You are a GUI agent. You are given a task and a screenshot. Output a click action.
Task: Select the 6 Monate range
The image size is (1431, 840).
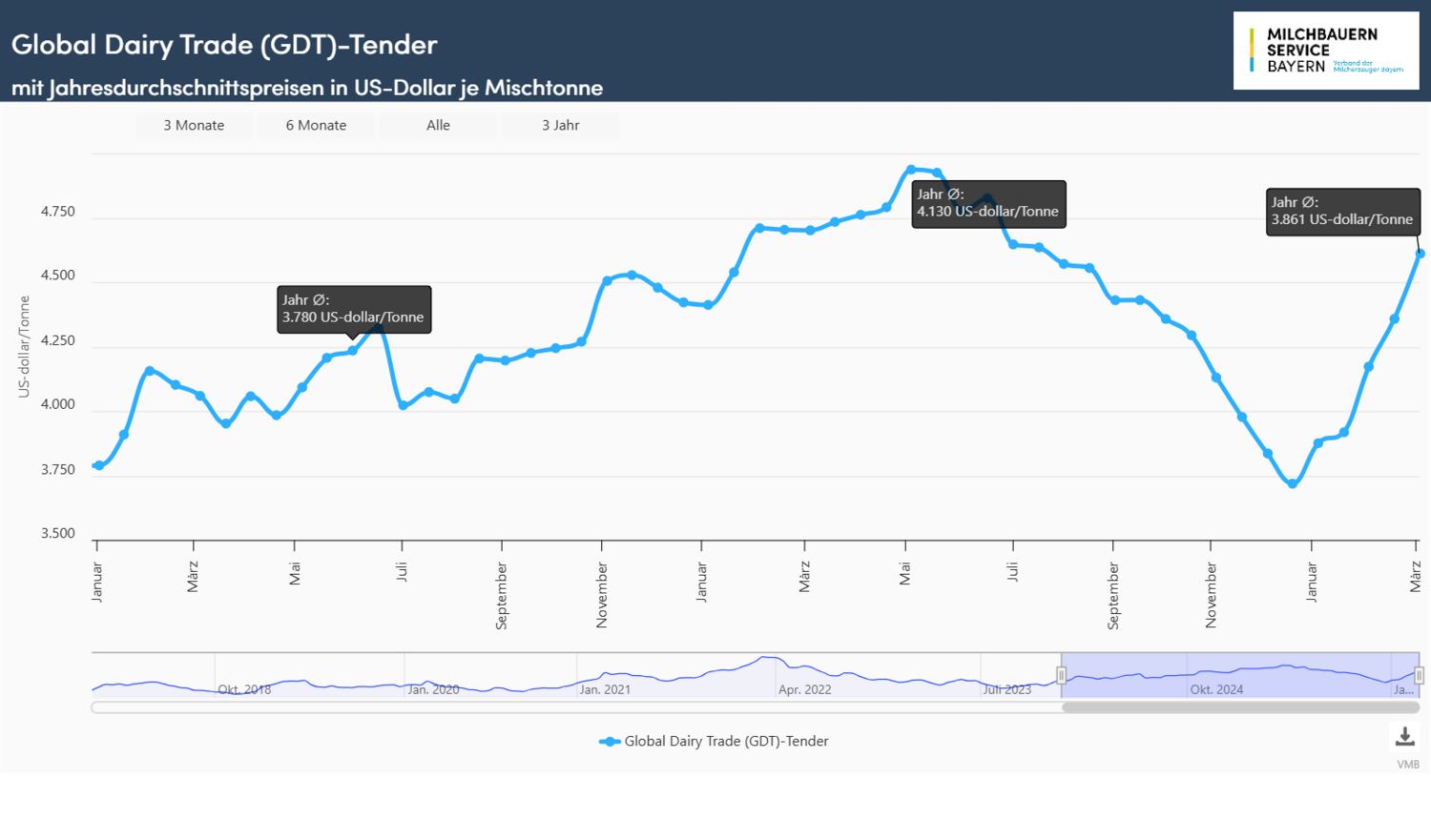316,125
